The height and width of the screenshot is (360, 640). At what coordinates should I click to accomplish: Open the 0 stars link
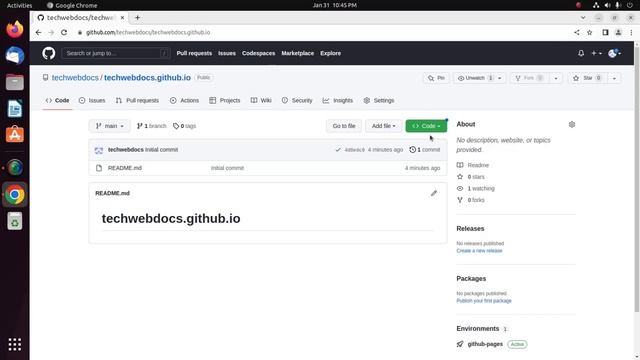click(476, 177)
